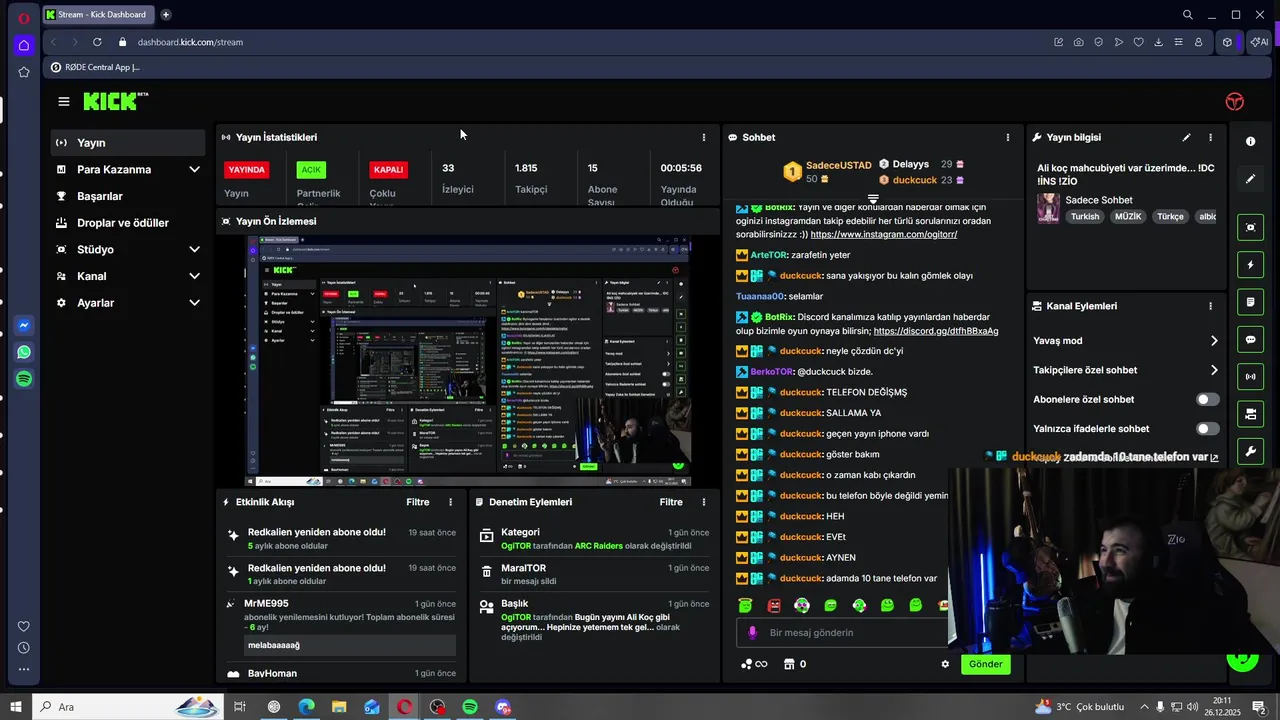This screenshot has width=1280, height=720.
Task: Open File Explorer from the taskbar
Action: (x=339, y=707)
